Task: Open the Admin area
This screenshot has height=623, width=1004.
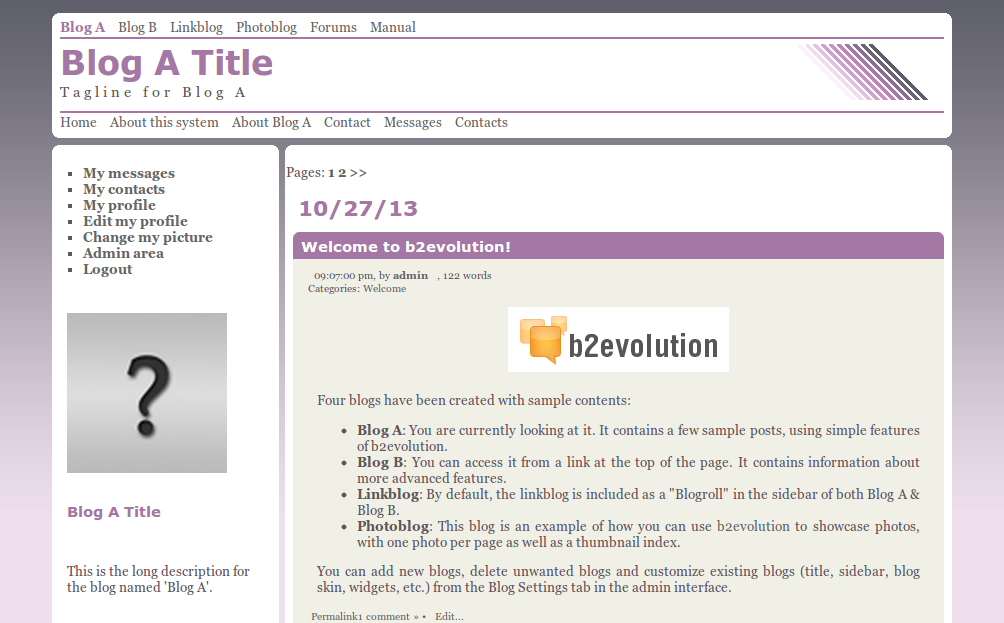Action: click(x=123, y=254)
